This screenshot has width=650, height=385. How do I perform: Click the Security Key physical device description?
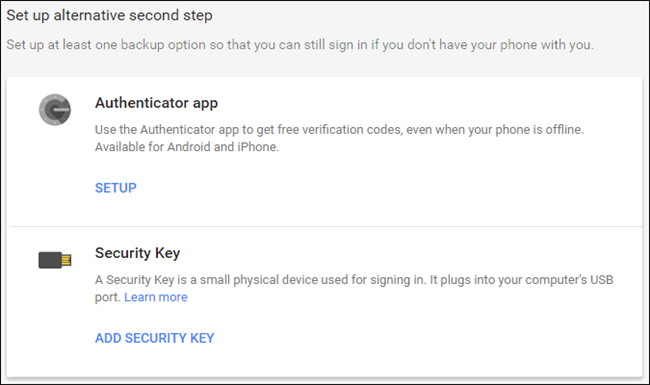tap(354, 288)
